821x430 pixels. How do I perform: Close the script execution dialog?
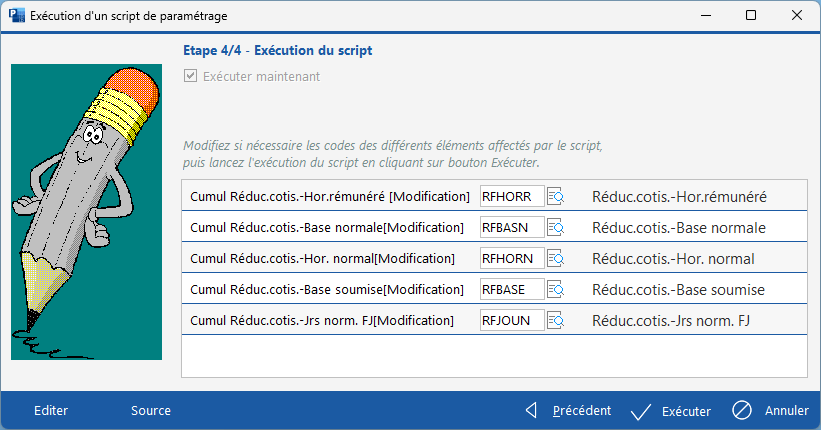[x=796, y=15]
